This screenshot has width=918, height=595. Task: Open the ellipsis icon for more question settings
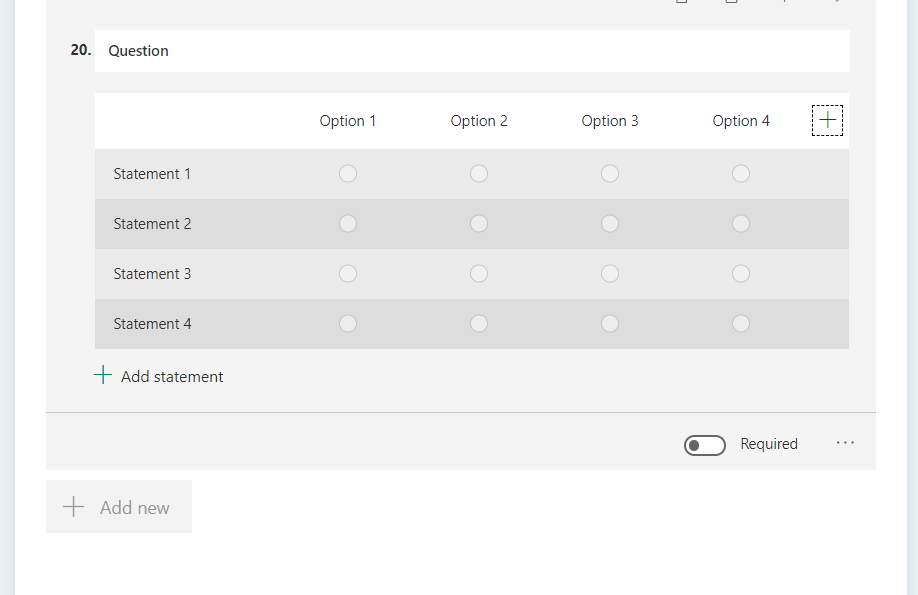pyautogui.click(x=845, y=443)
